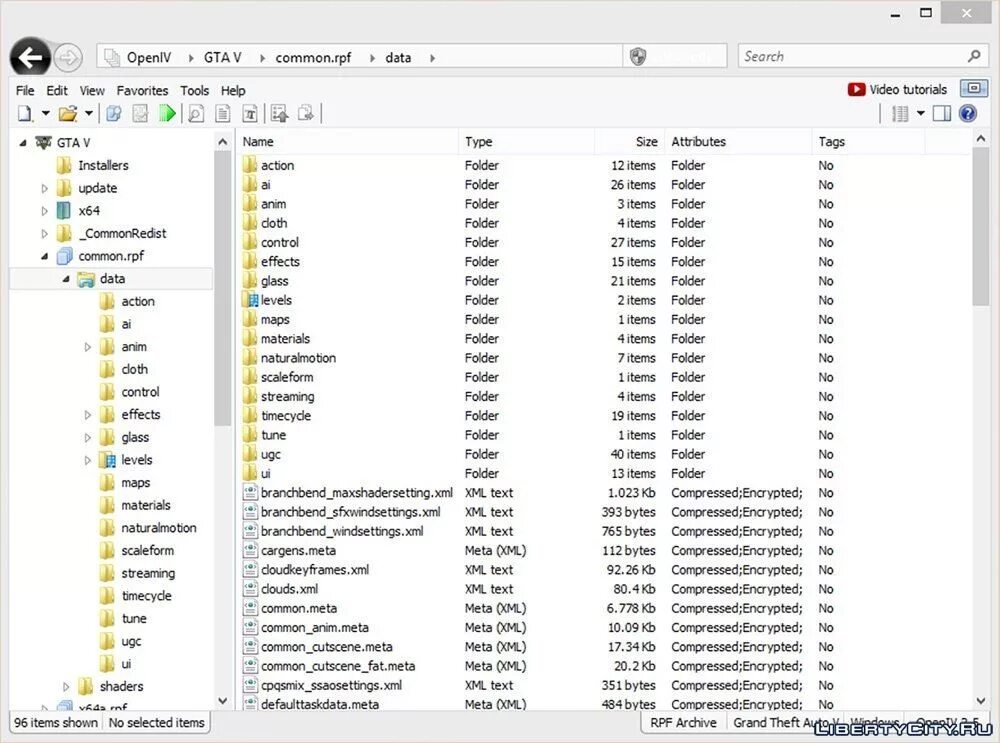Click the red YouTube play icon
Screen dimensions: 1000x743
[x=856, y=89]
